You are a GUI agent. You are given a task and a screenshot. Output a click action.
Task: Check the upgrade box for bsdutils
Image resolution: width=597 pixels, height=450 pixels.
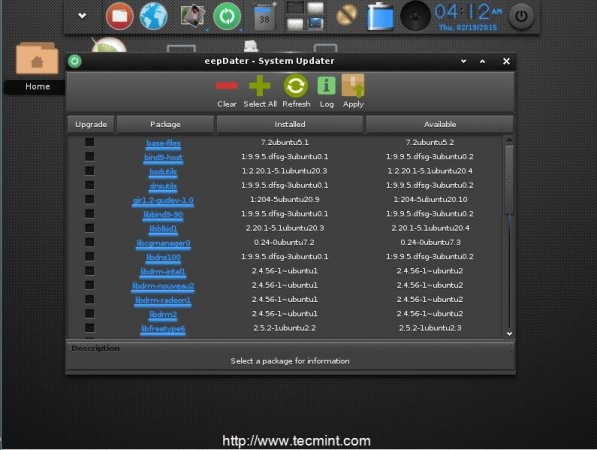(x=89, y=171)
